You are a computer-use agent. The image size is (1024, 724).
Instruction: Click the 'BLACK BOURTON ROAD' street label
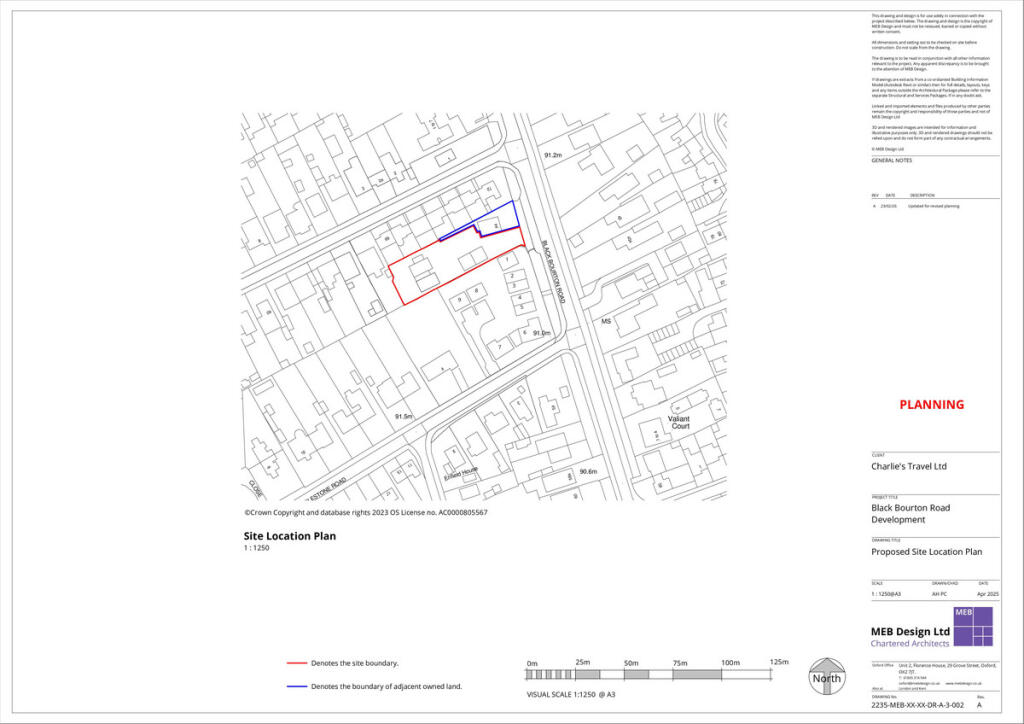tap(552, 273)
